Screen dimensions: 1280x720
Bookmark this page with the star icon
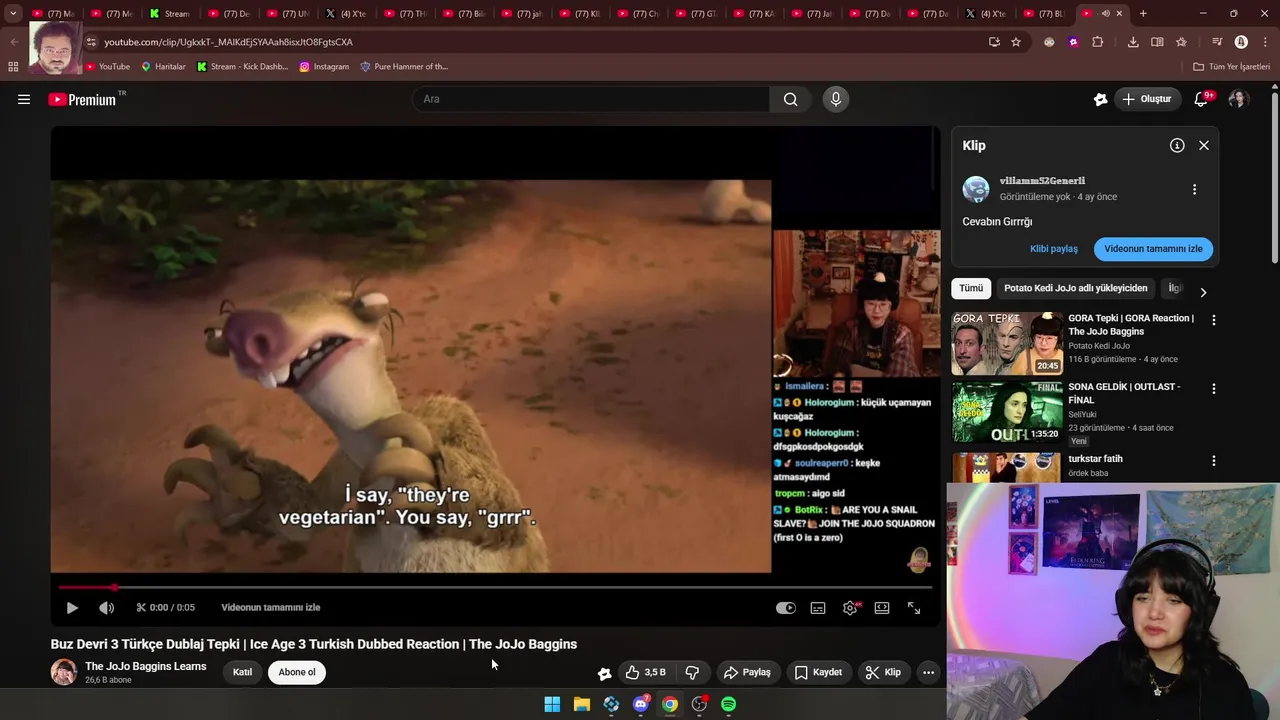tap(1016, 42)
